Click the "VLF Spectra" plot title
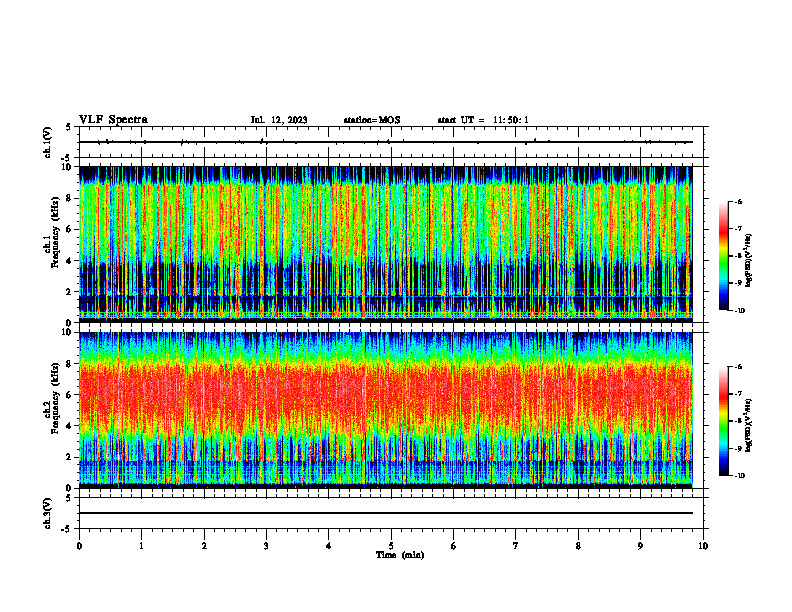The image size is (792, 612). click(x=113, y=120)
